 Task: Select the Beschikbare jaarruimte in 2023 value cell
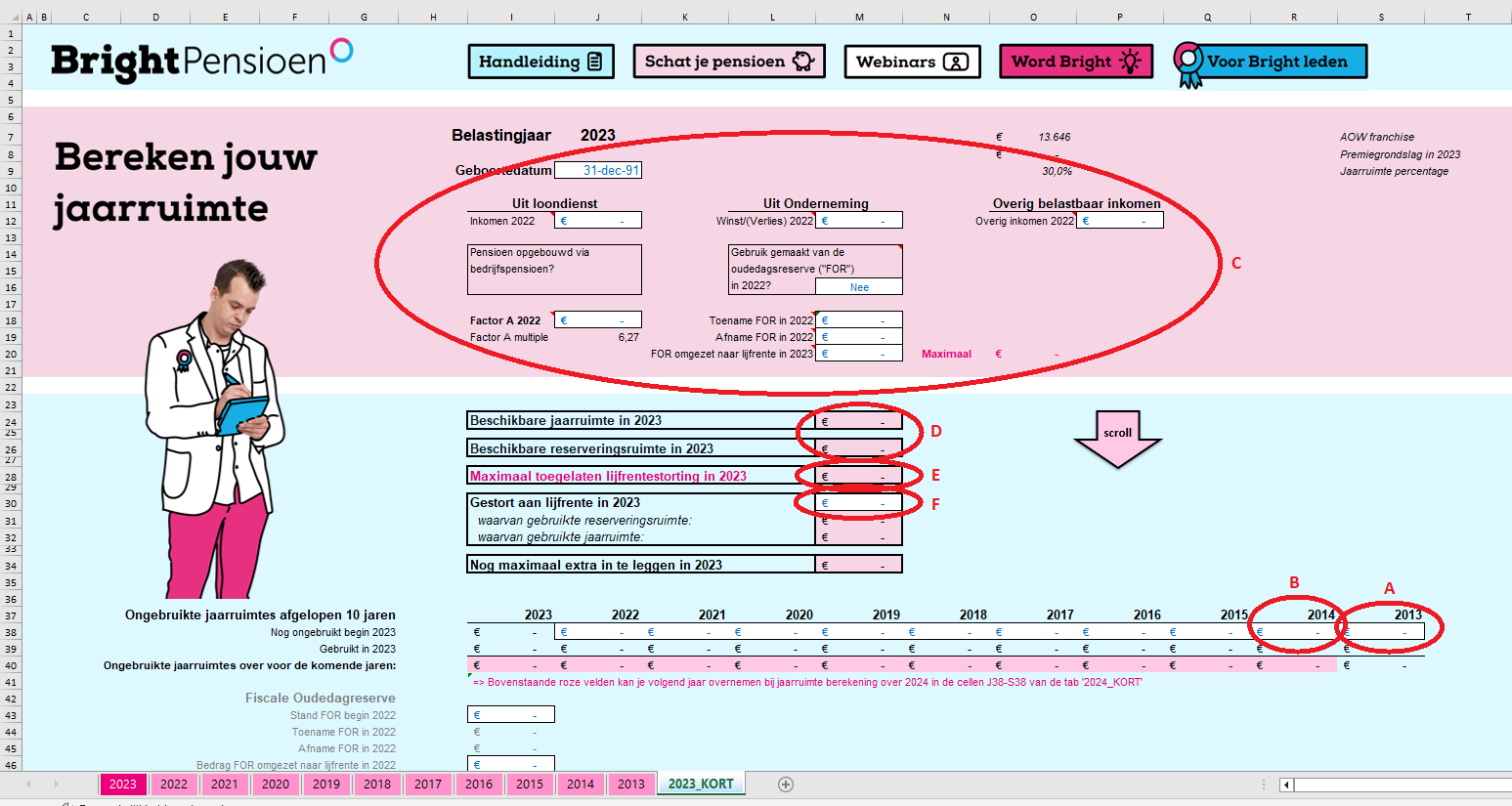pyautogui.click(x=859, y=421)
